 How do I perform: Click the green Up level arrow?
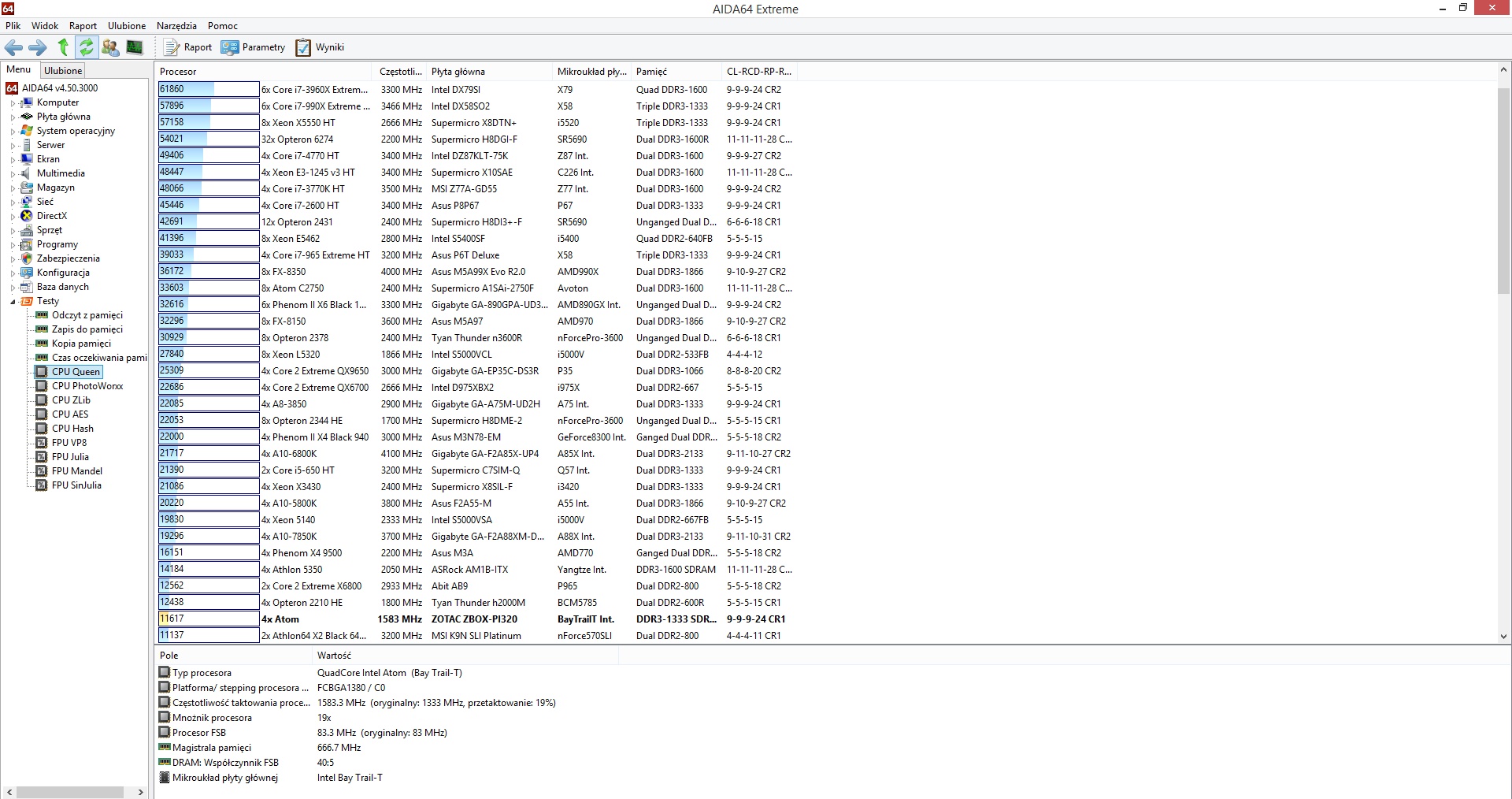pyautogui.click(x=63, y=47)
